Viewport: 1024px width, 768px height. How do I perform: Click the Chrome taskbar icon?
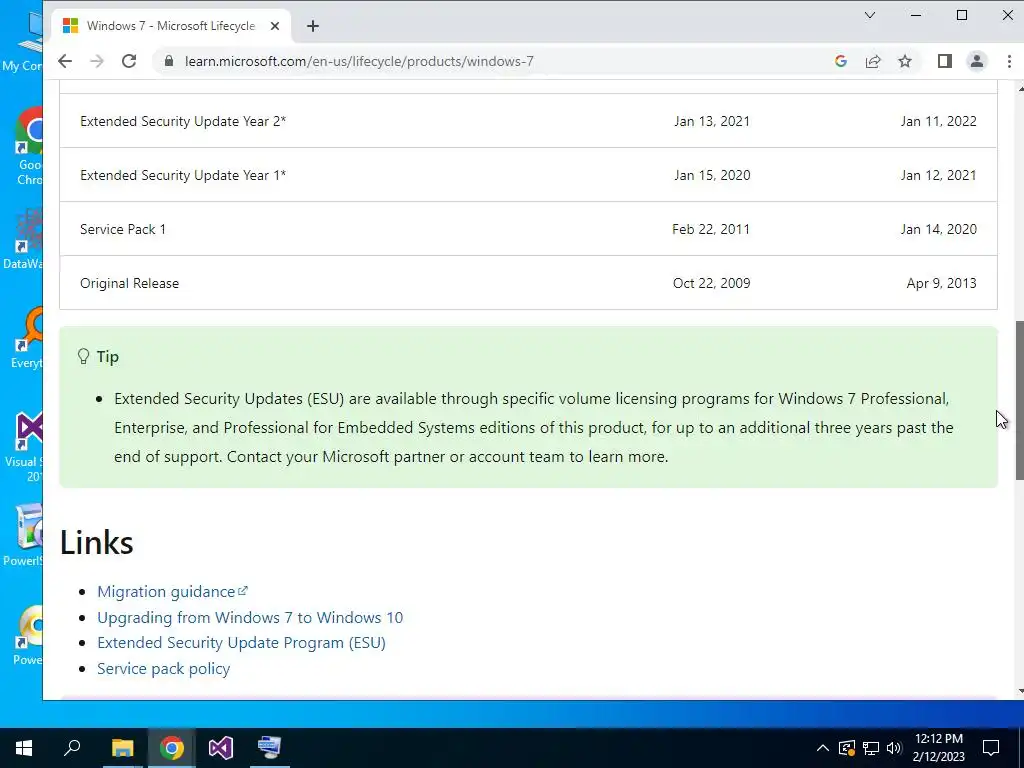[171, 748]
